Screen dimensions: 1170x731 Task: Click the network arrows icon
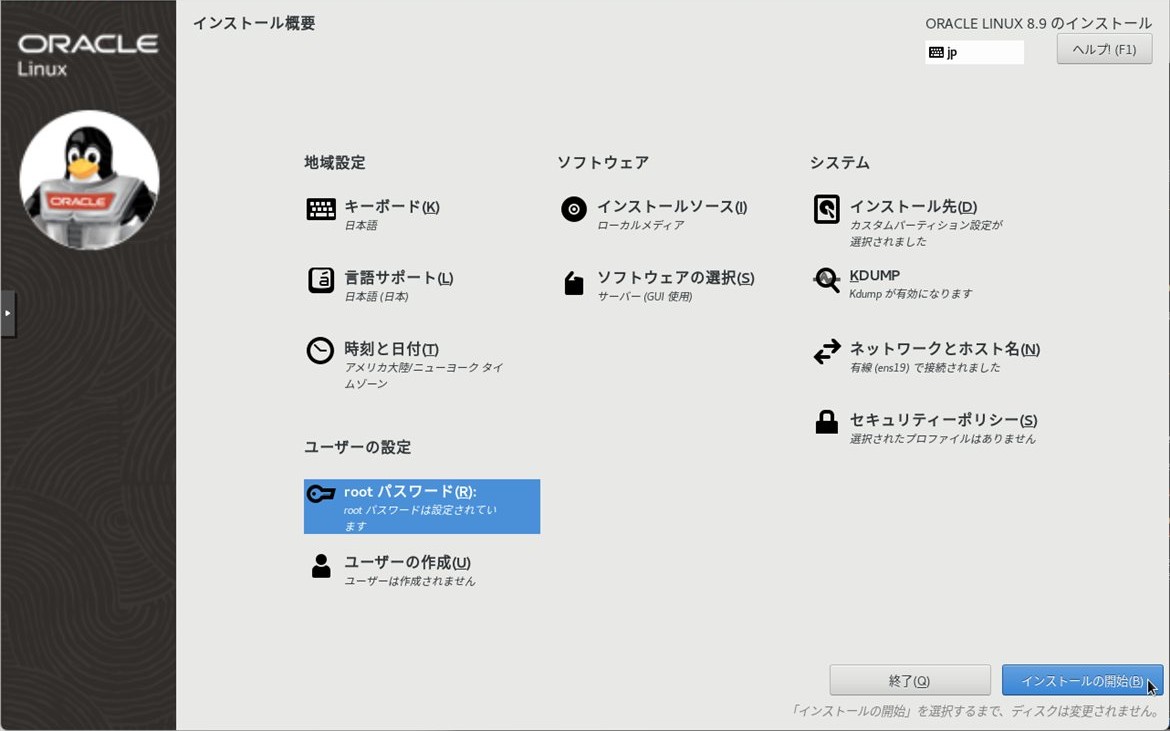pos(826,351)
